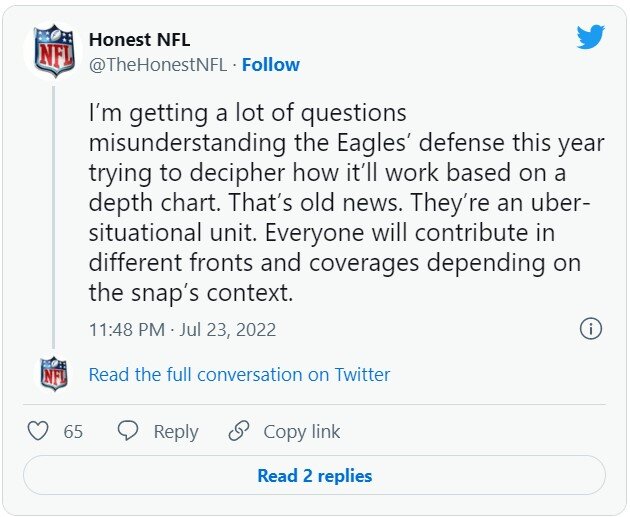Screen dimensions: 630x517
Task: Click the small NFL avatar beside the conversation link
Action: click(x=52, y=374)
